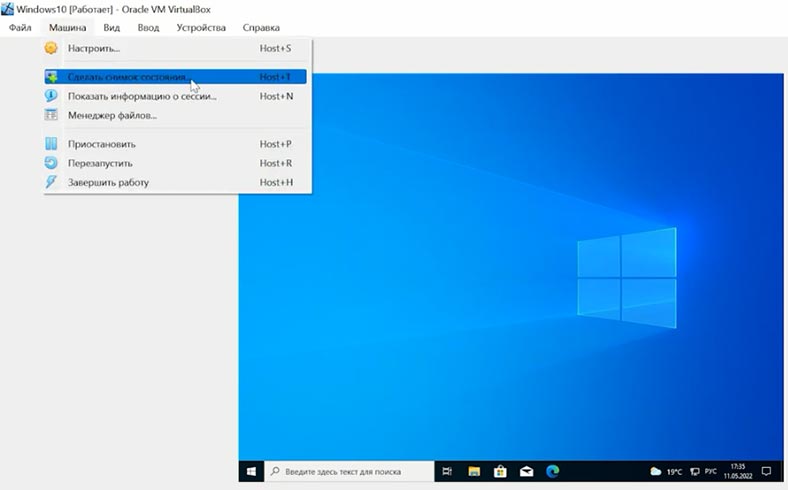
Task: Choose Приостановить in the menu
Action: click(175, 144)
